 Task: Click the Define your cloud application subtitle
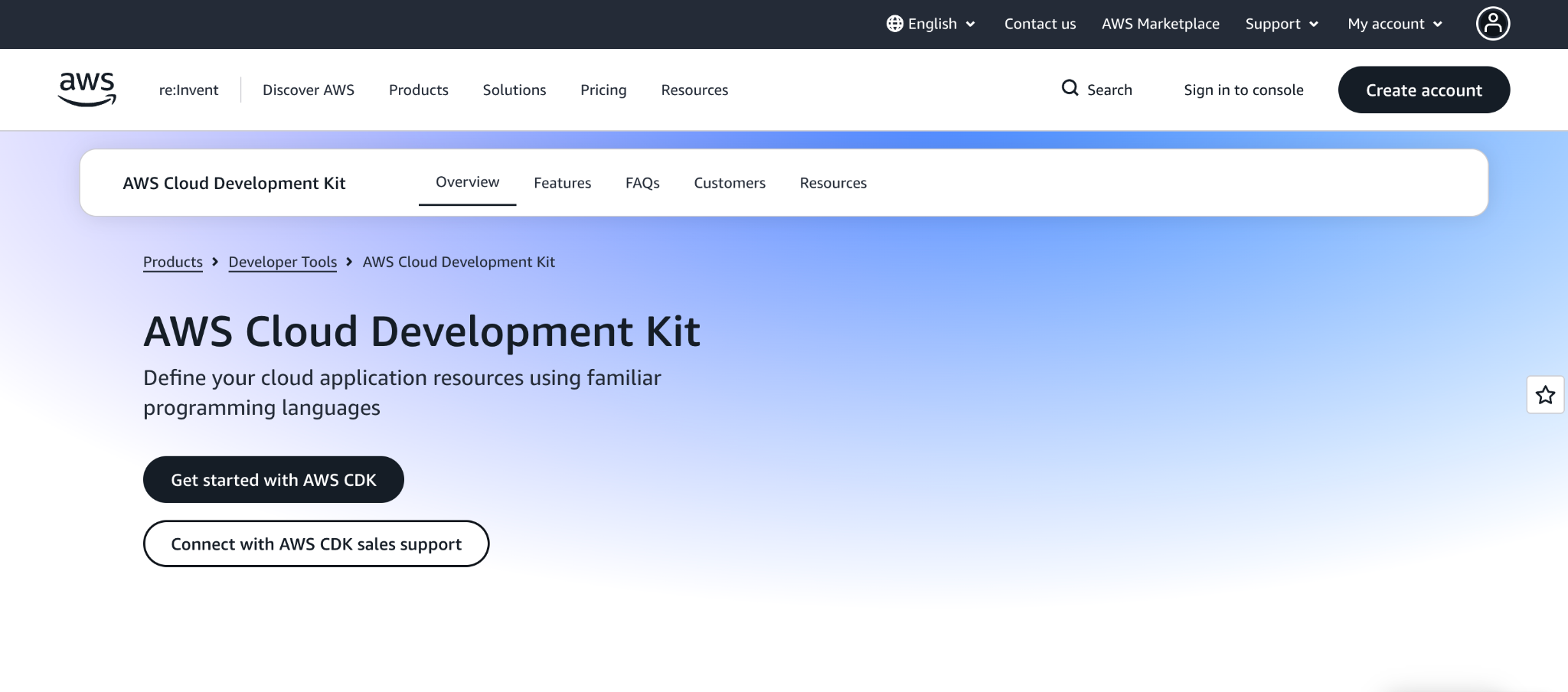(402, 393)
